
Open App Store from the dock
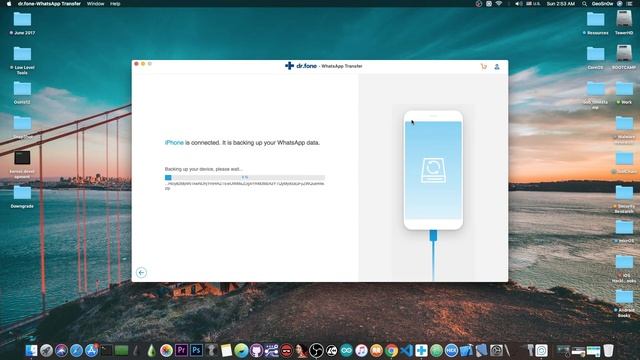click(x=91, y=350)
